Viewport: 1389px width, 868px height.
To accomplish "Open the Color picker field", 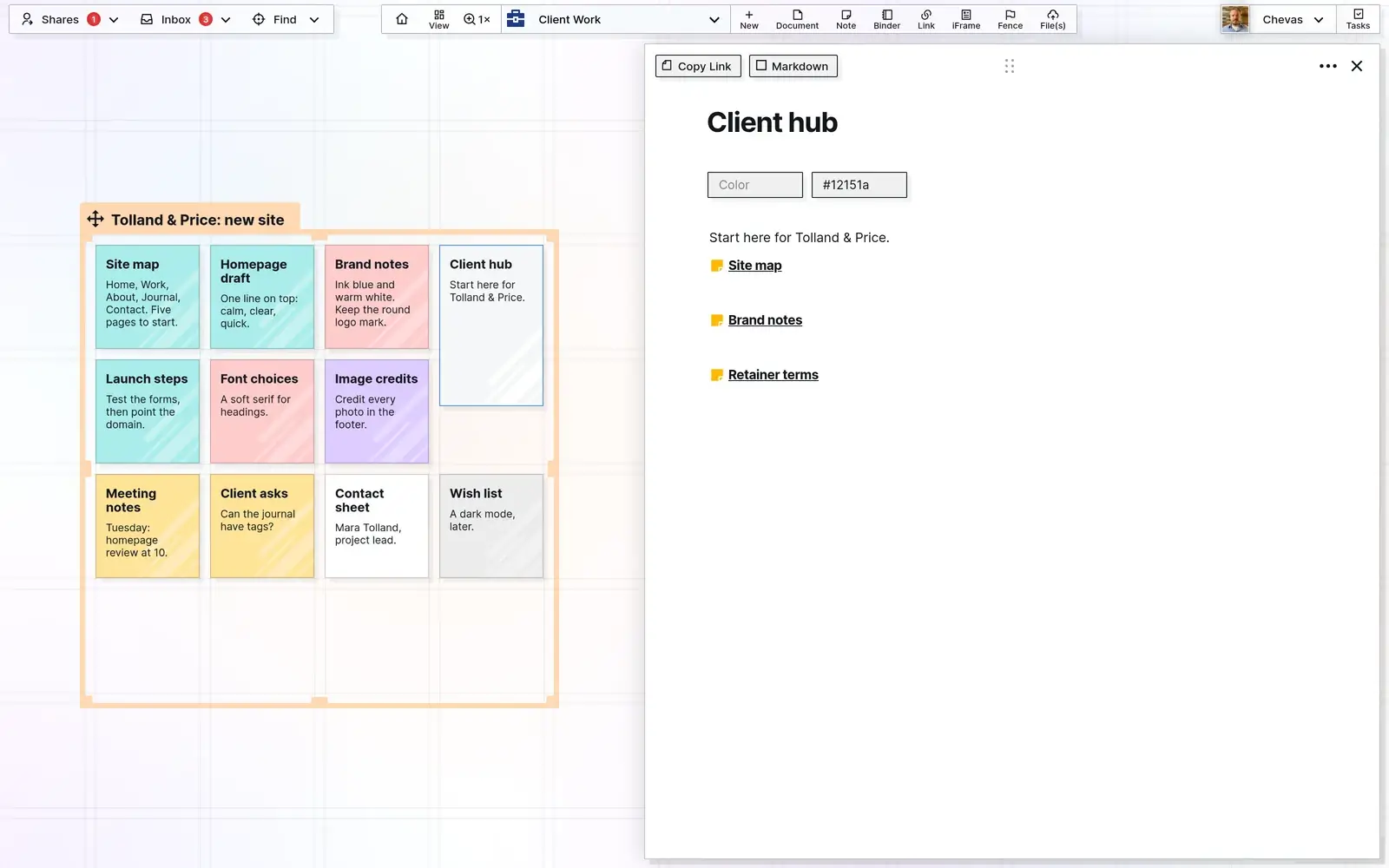I will (x=755, y=185).
